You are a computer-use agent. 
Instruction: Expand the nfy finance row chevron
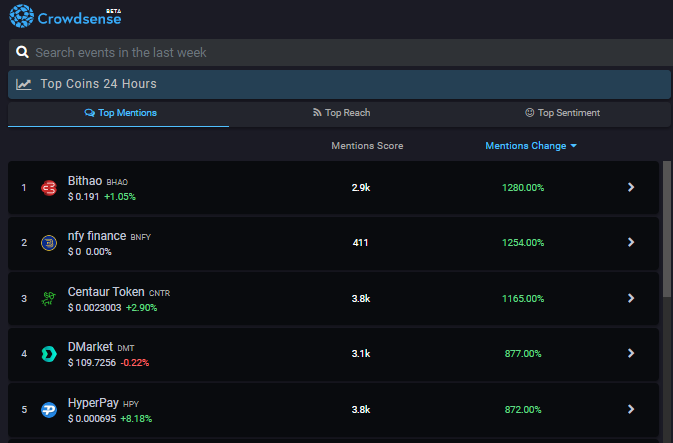coord(631,242)
